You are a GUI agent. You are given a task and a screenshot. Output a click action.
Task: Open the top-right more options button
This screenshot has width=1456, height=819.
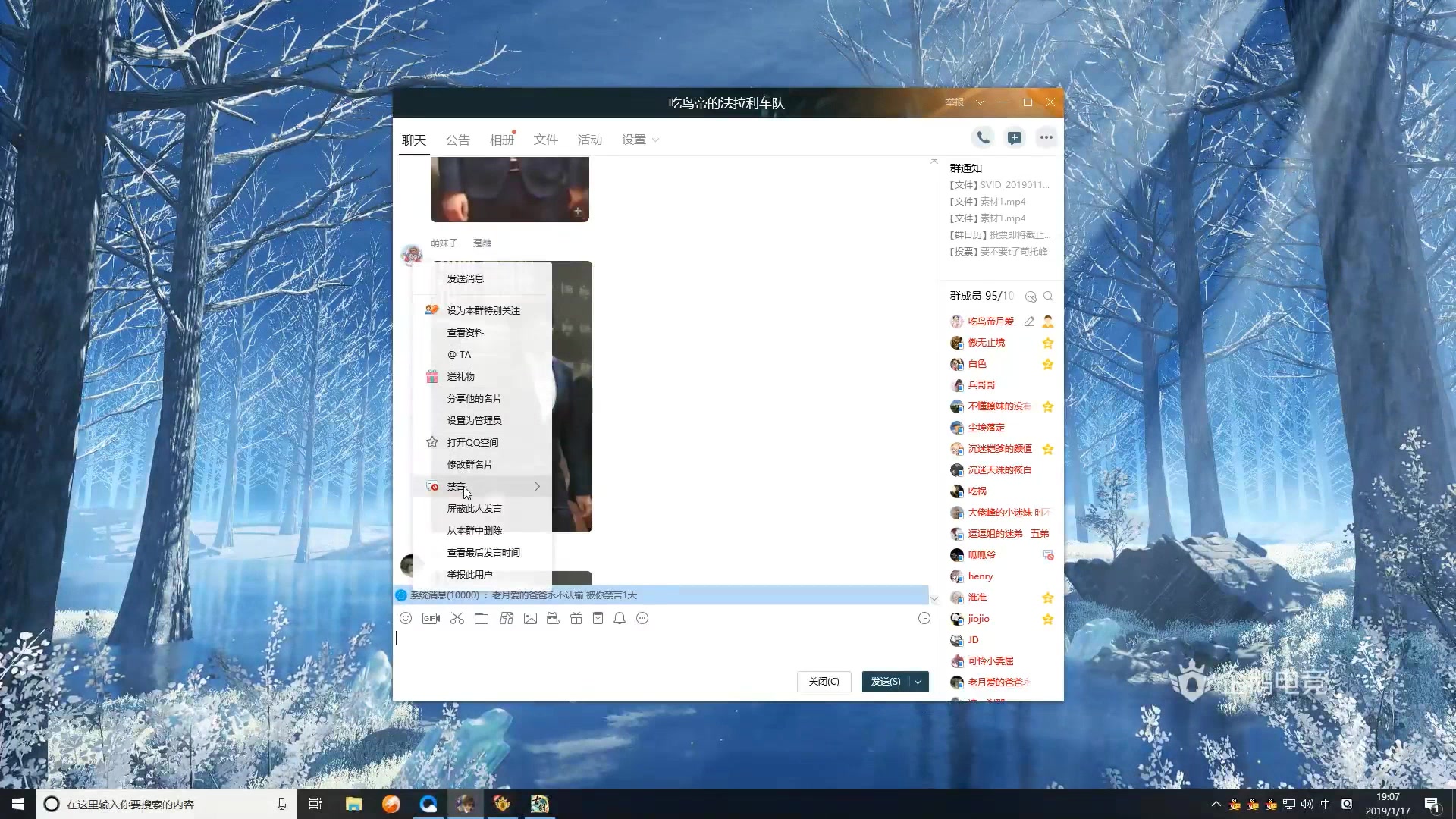tap(1046, 137)
